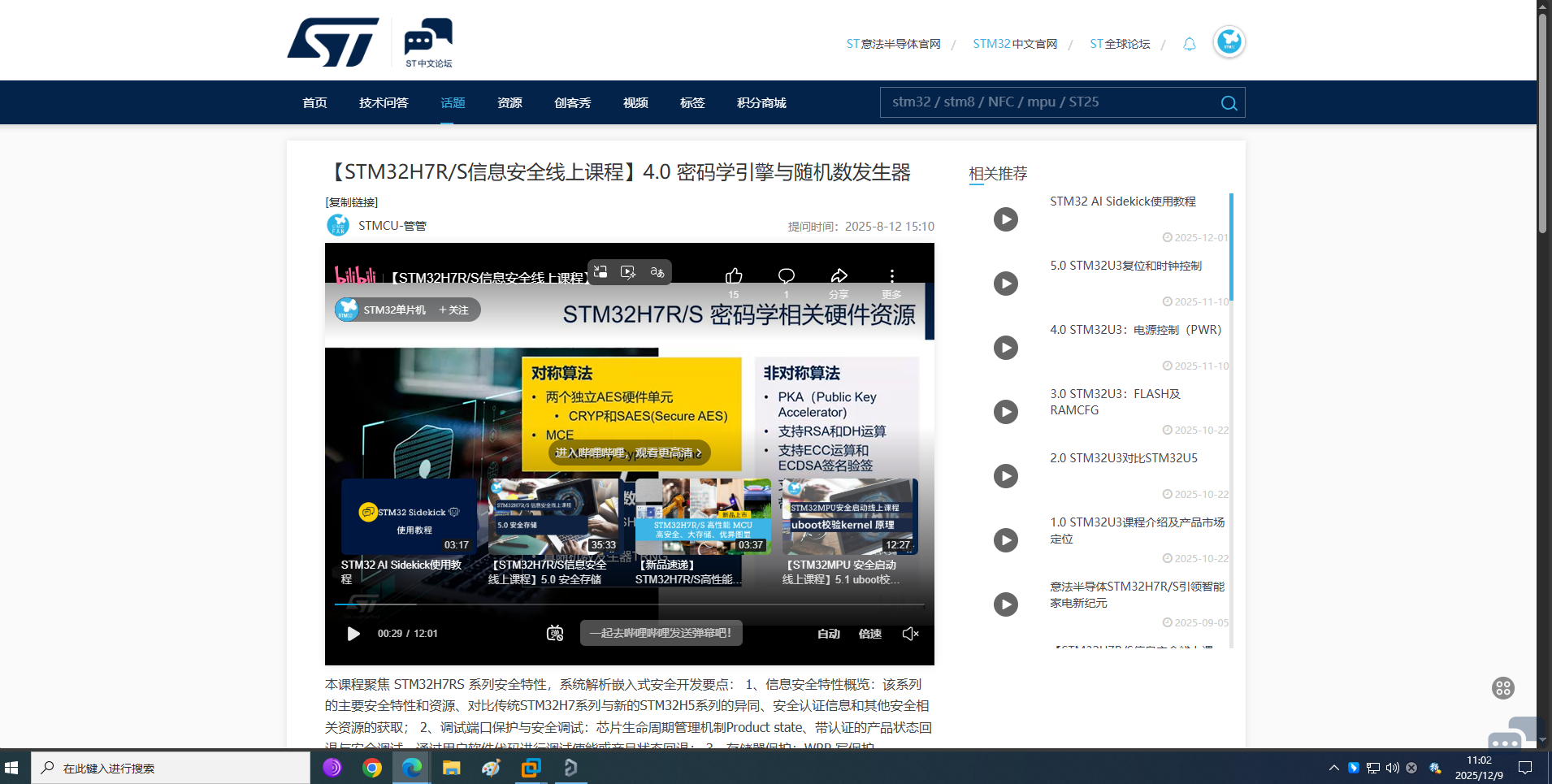Play the video with the play button
Image resolution: width=1552 pixels, height=784 pixels.
[353, 634]
